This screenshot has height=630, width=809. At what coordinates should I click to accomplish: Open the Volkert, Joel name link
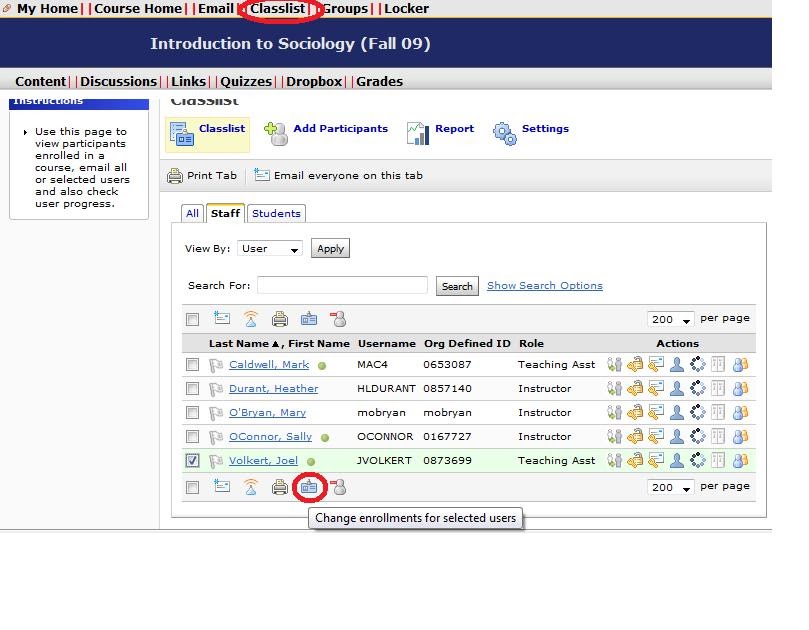tap(263, 460)
